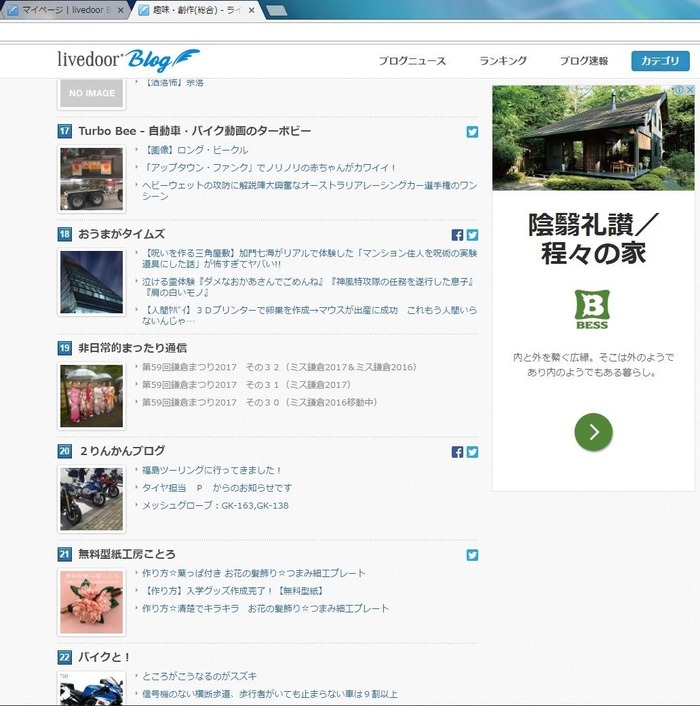Click the blue motorcycle thumbnail
This screenshot has width=700, height=706.
91,688
